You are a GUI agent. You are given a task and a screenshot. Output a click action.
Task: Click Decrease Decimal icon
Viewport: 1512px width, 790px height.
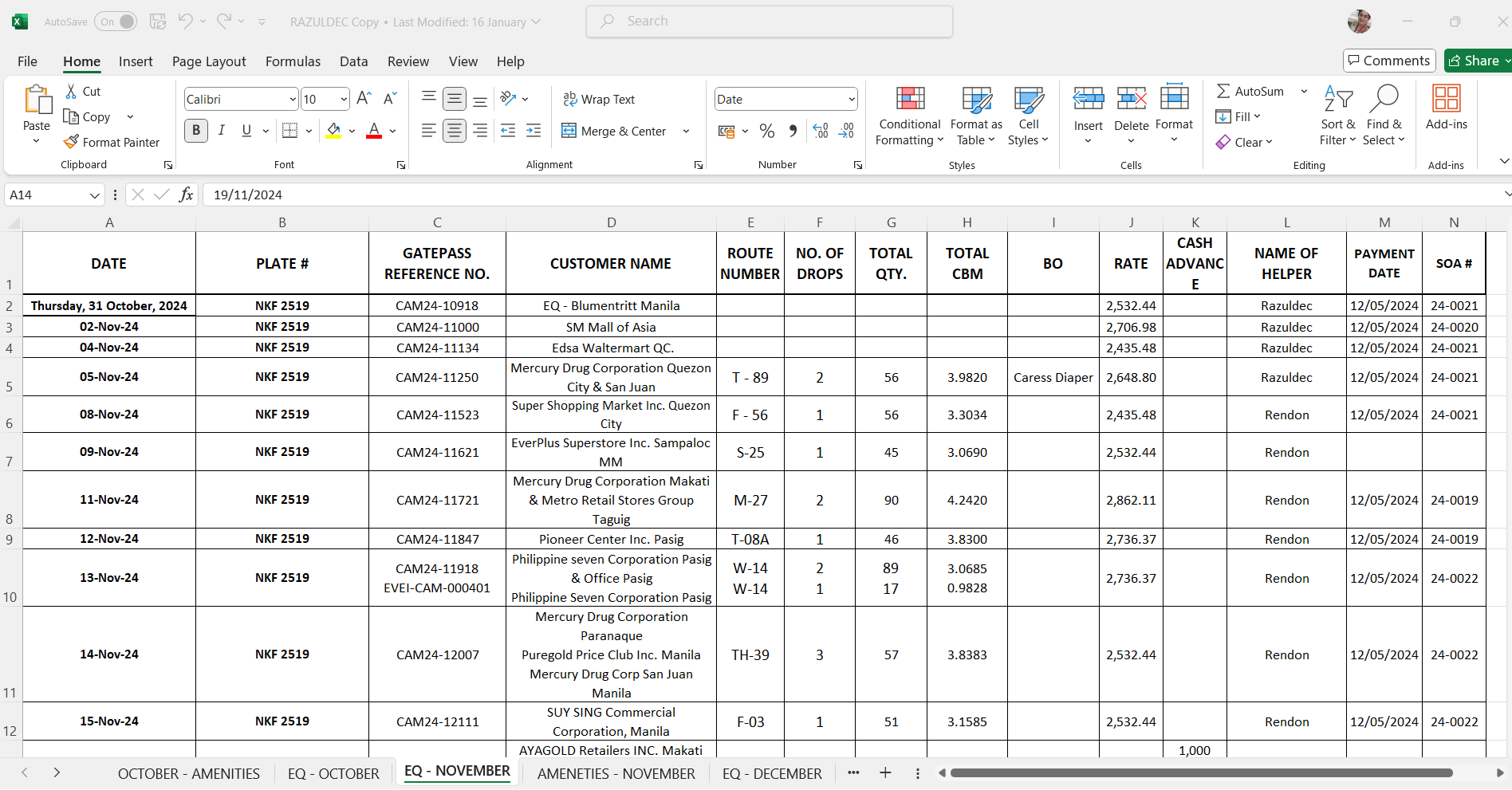[846, 131]
